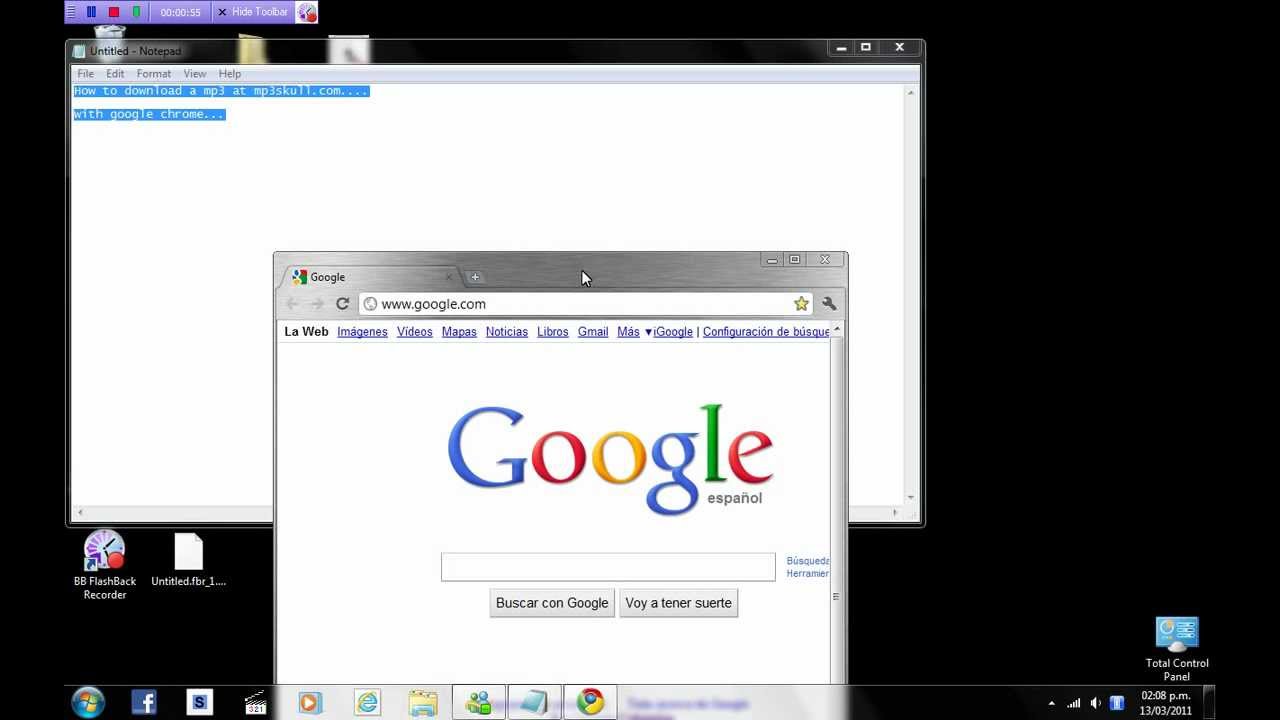Screen dimensions: 1280x720
Task: Click Hide Toolbar on the recorder bar
Action: (x=252, y=12)
